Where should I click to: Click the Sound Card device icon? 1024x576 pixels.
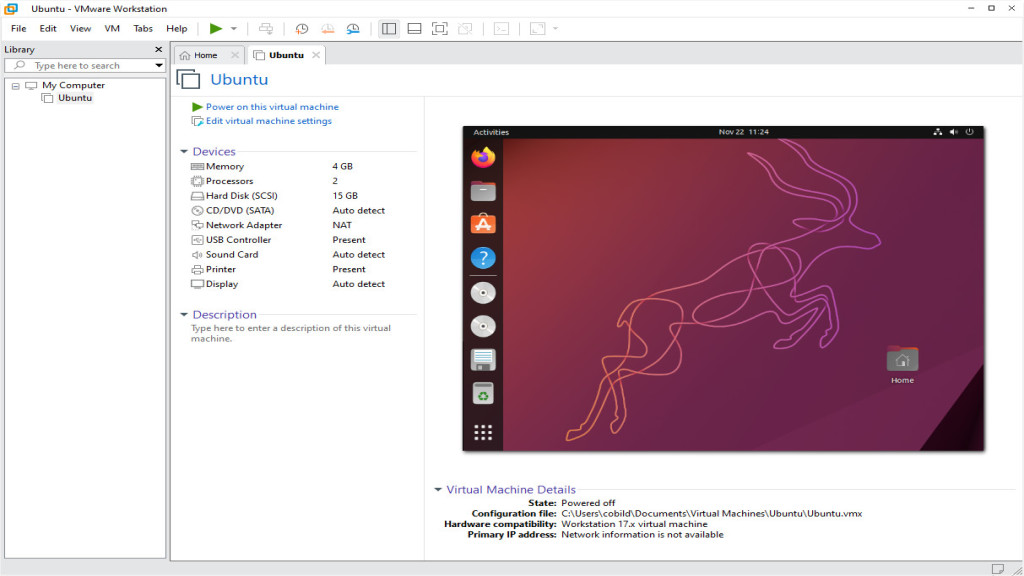[198, 254]
